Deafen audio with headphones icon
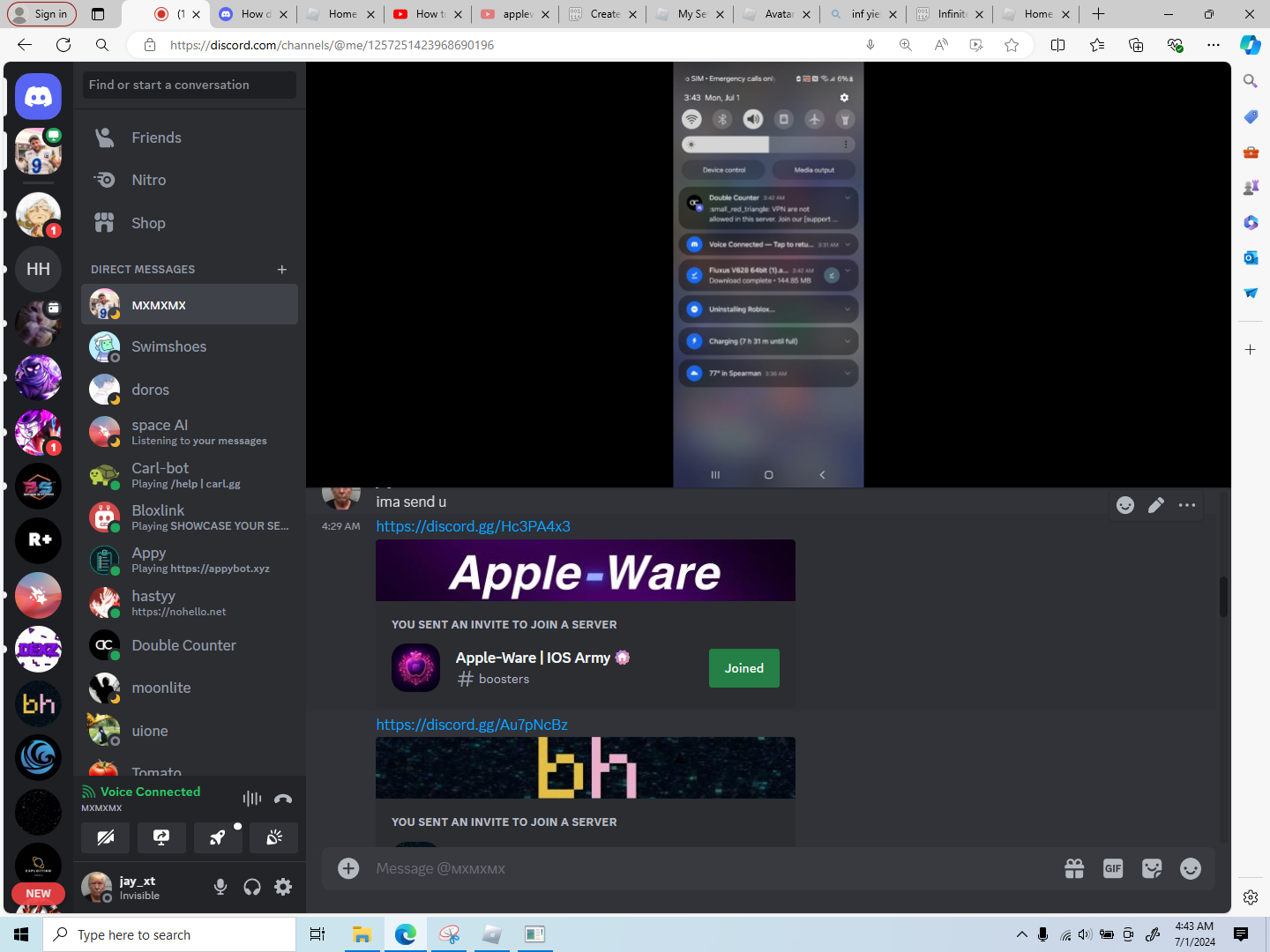The width and height of the screenshot is (1270, 952). click(x=252, y=887)
